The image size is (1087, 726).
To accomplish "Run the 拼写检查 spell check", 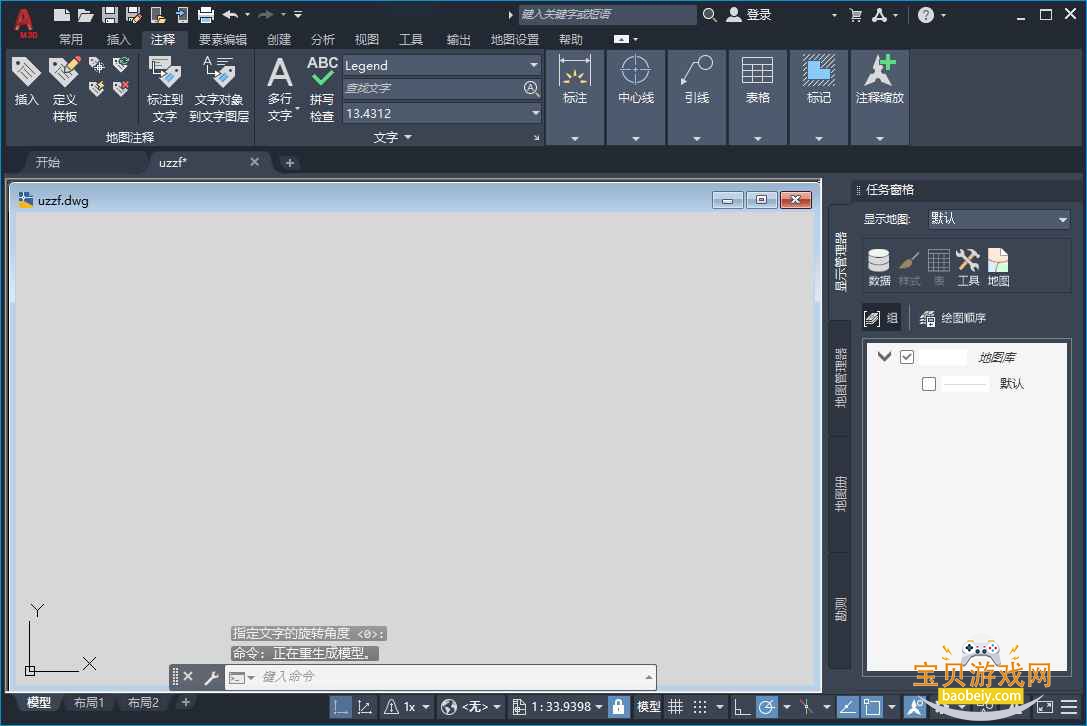I will (322, 89).
